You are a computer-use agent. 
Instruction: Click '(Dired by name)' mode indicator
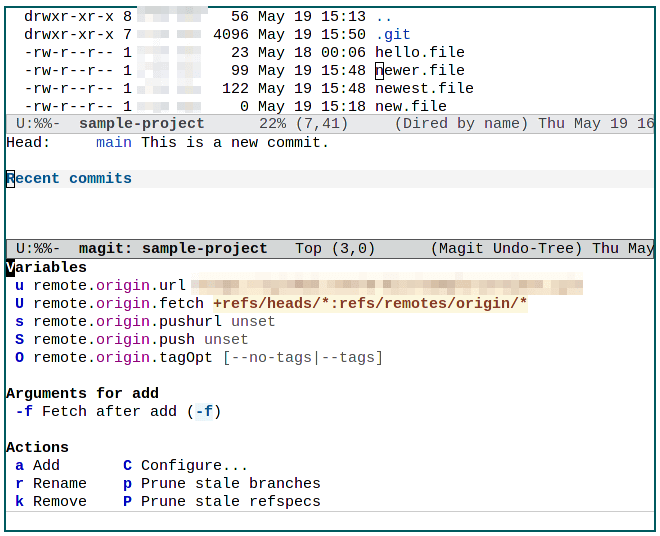[461, 124]
